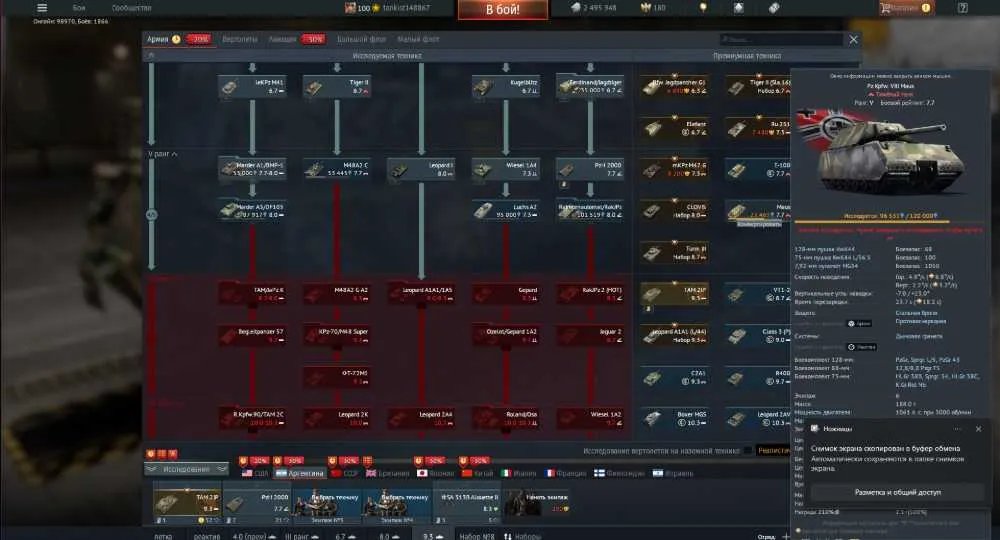Select the premium Elefant card
Screen dimensions: 1000x540
(x=675, y=128)
